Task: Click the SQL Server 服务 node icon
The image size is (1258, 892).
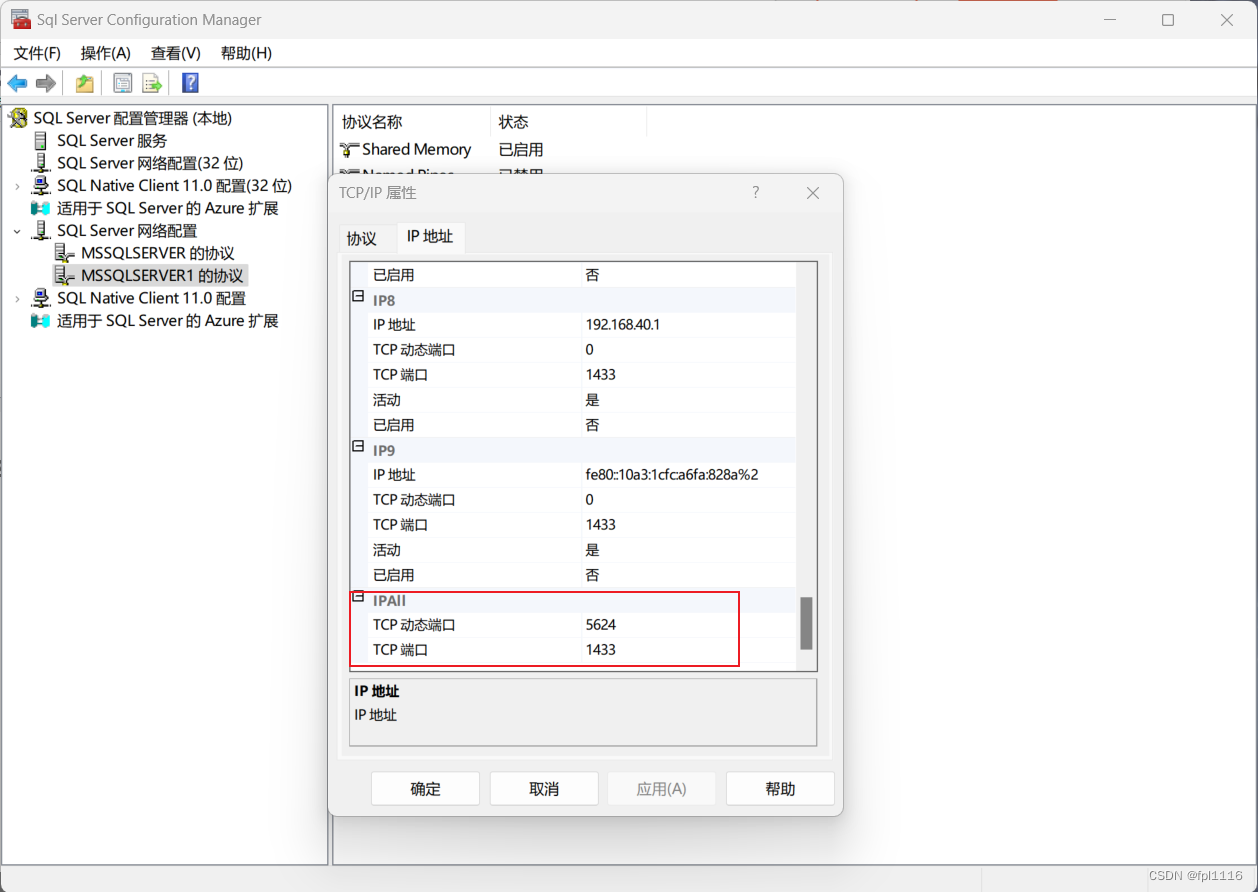Action: (x=41, y=141)
